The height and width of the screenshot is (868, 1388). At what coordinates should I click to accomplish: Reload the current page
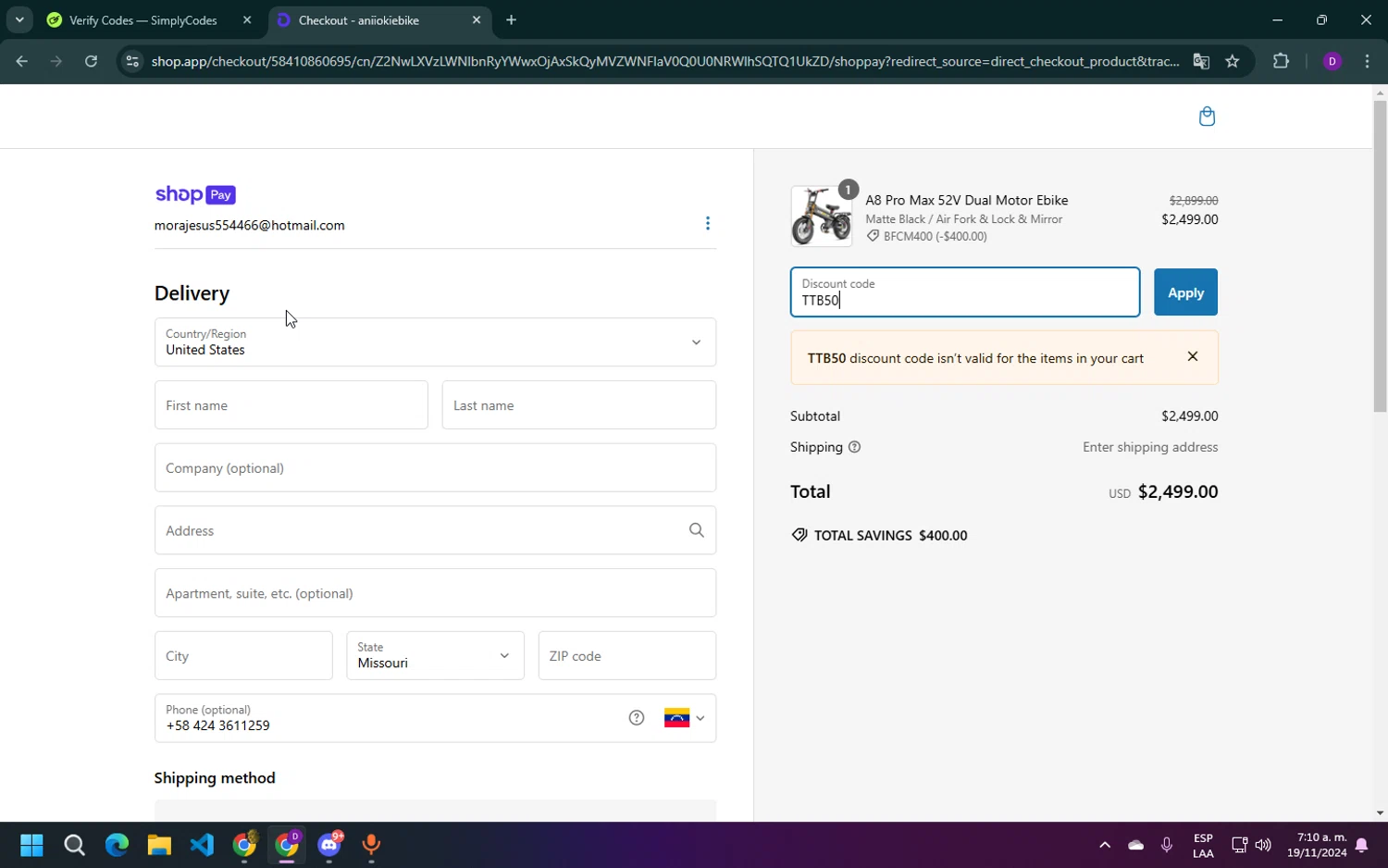pyautogui.click(x=91, y=61)
